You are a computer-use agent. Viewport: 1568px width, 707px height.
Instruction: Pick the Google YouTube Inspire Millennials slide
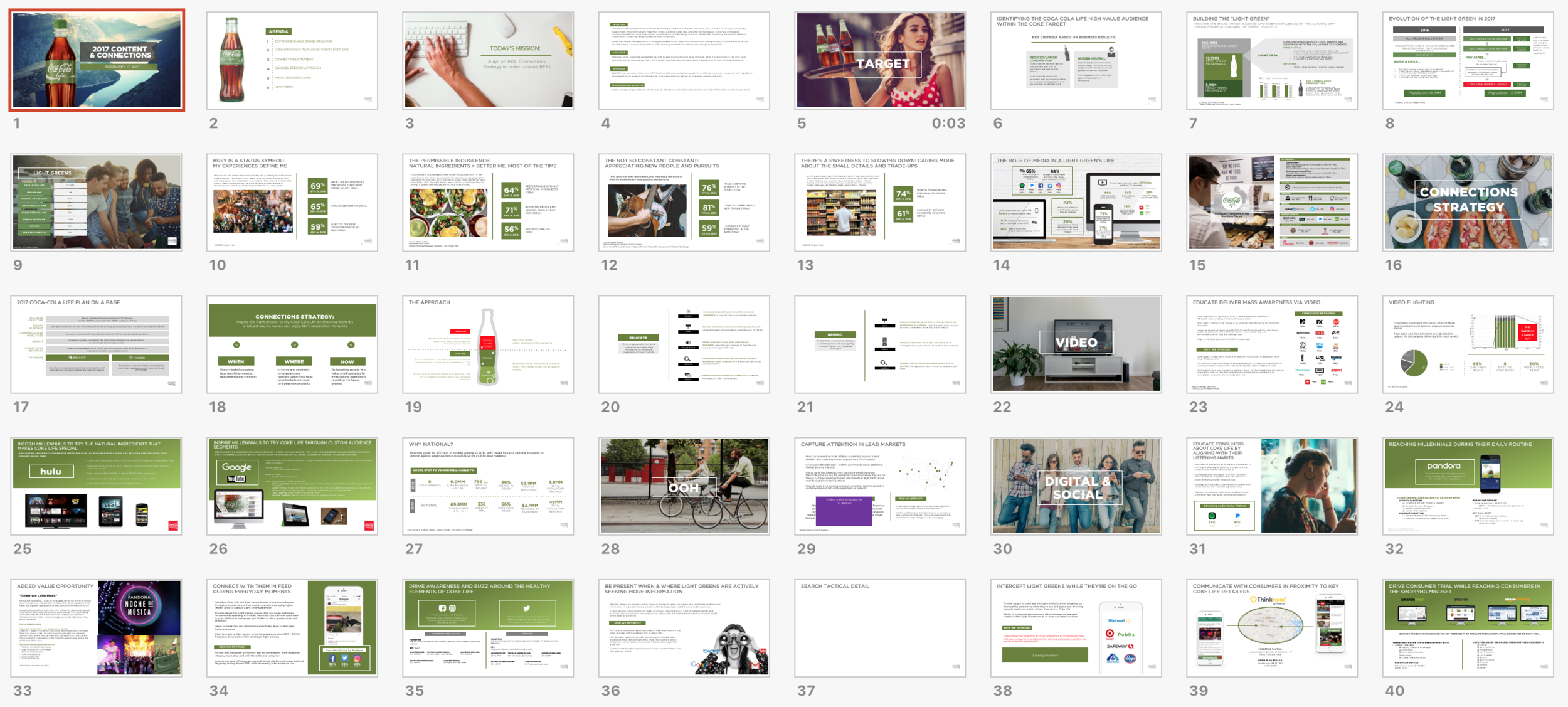pyautogui.click(x=292, y=486)
